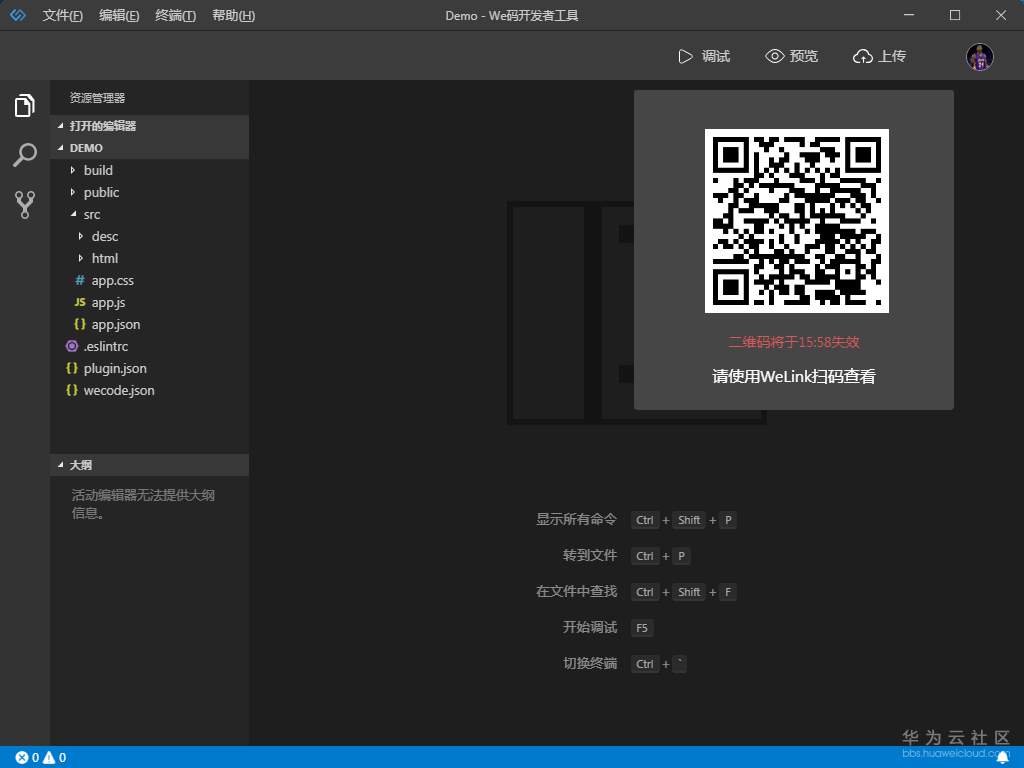
Task: Expand the desc folder
Action: click(106, 236)
